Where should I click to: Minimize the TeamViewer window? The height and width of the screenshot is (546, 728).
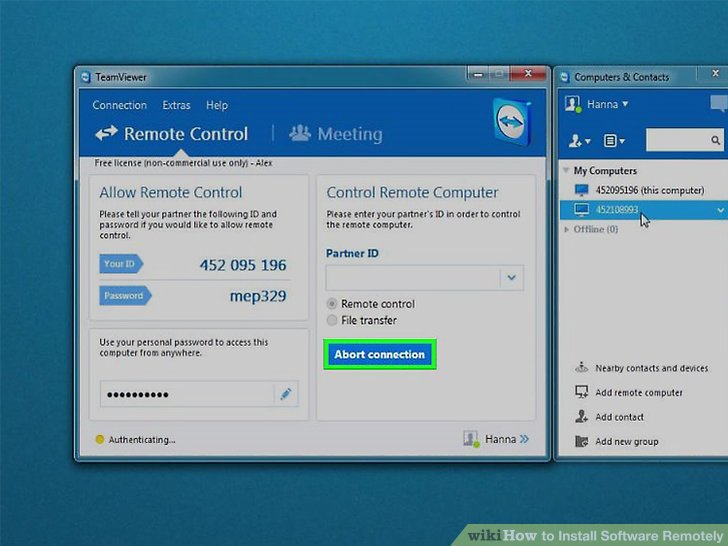(478, 74)
